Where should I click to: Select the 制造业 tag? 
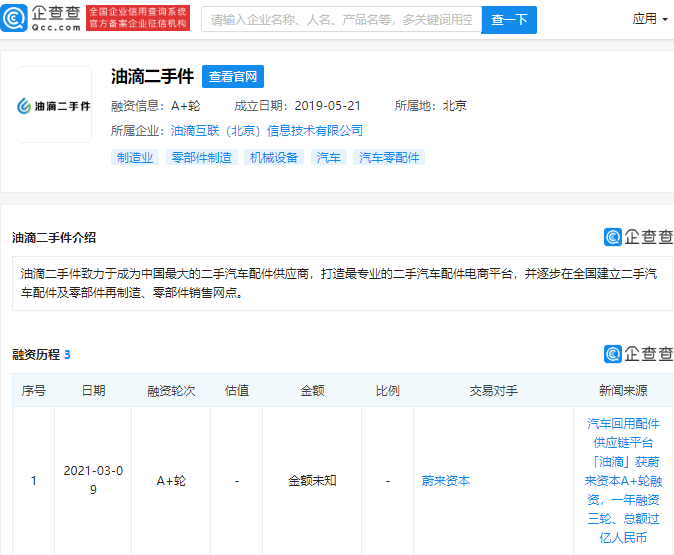[135, 157]
